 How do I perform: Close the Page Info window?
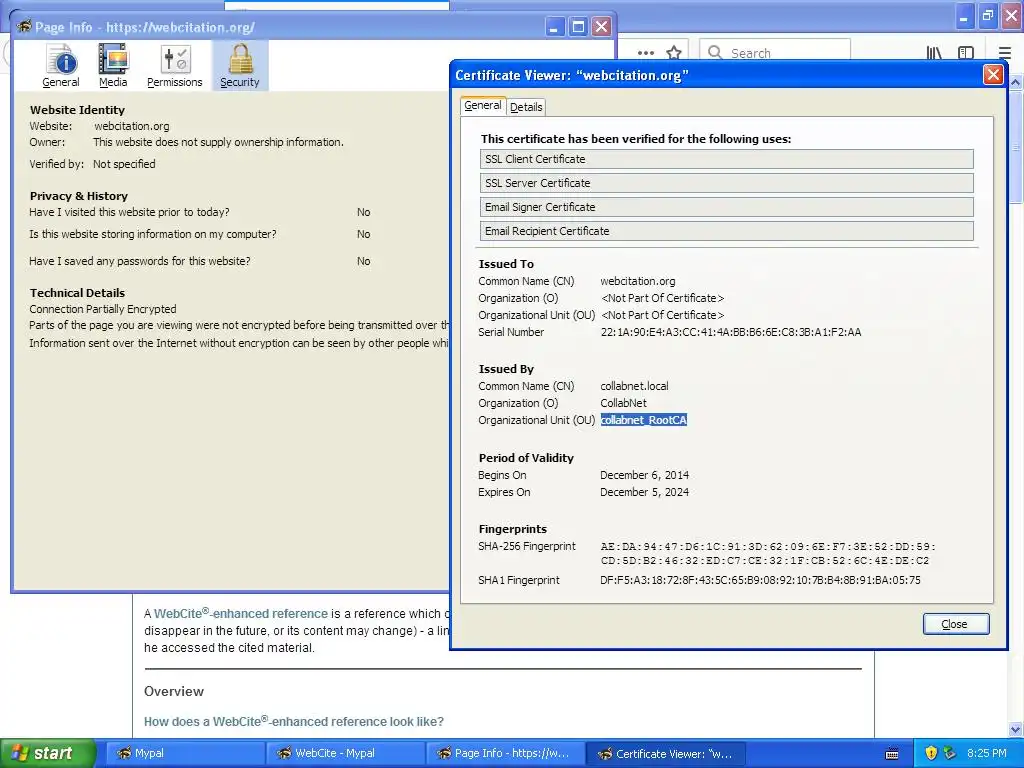click(601, 27)
